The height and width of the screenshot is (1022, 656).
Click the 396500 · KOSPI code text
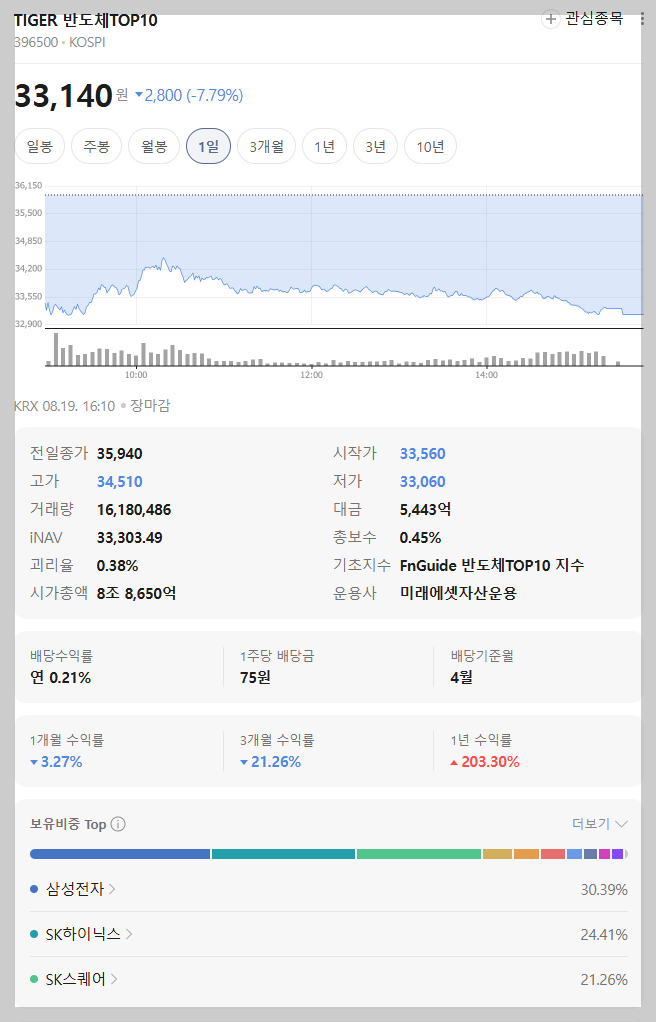(x=59, y=42)
